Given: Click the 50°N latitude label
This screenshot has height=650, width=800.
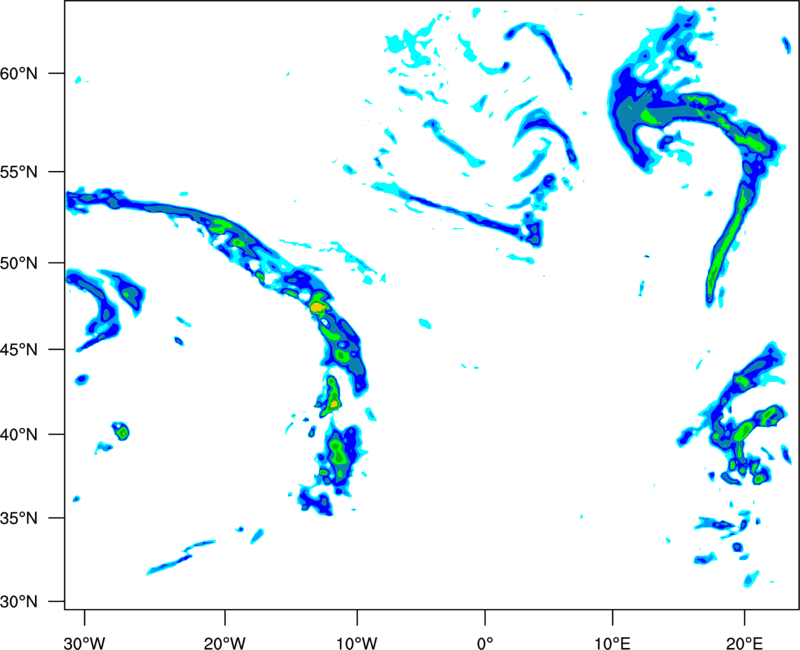Looking at the screenshot, I should [x=19, y=263].
